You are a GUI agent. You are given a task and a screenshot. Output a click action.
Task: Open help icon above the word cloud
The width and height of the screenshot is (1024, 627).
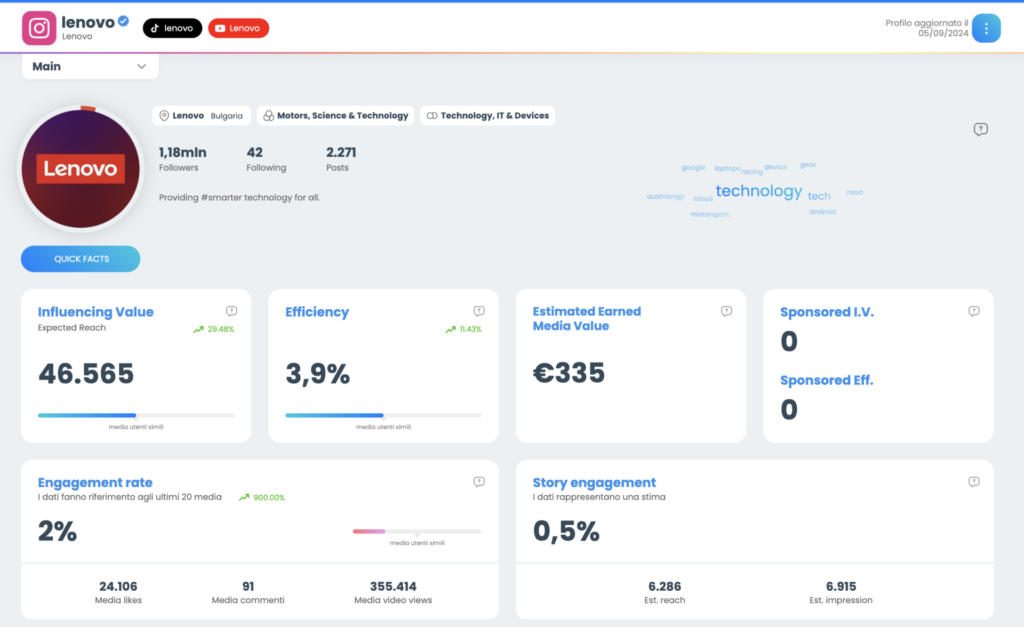pos(980,129)
